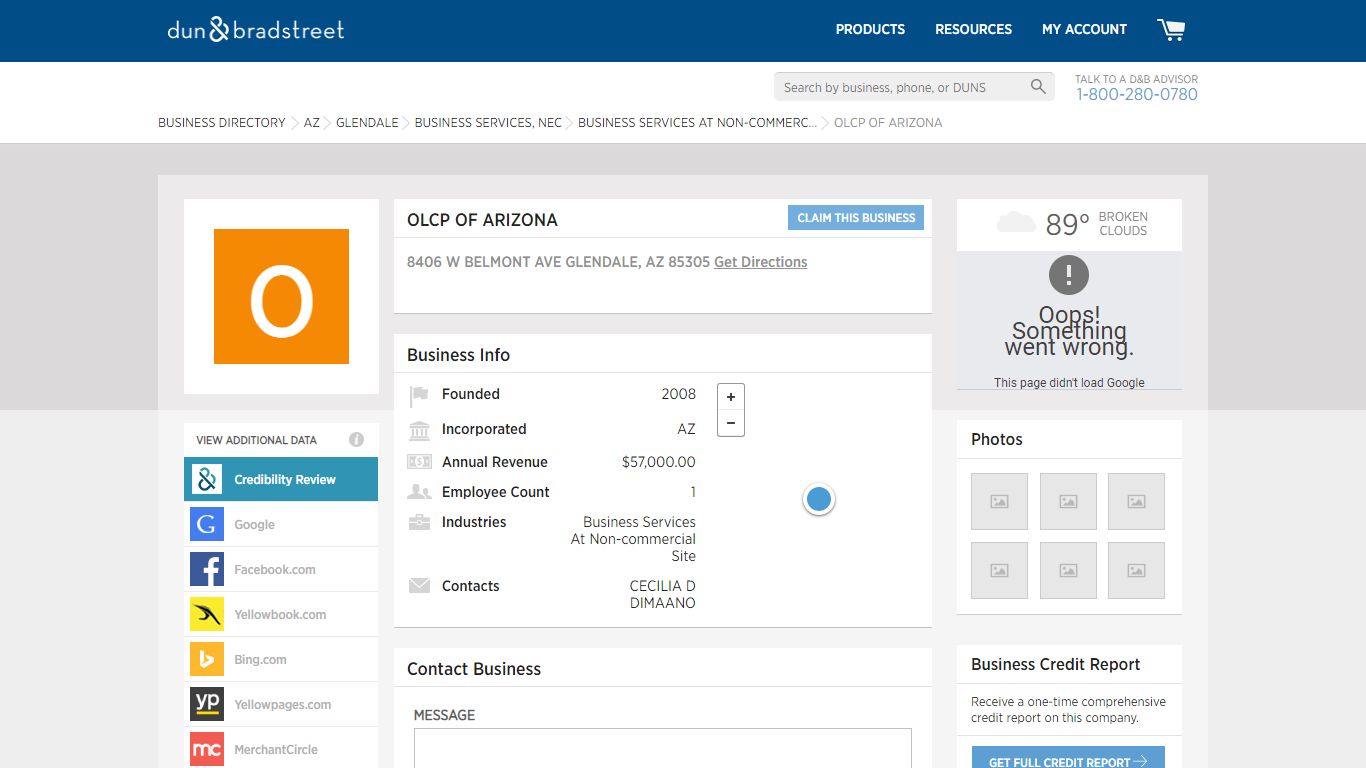1366x768 pixels.
Task: Click the Industries briefcase icon
Action: (419, 522)
